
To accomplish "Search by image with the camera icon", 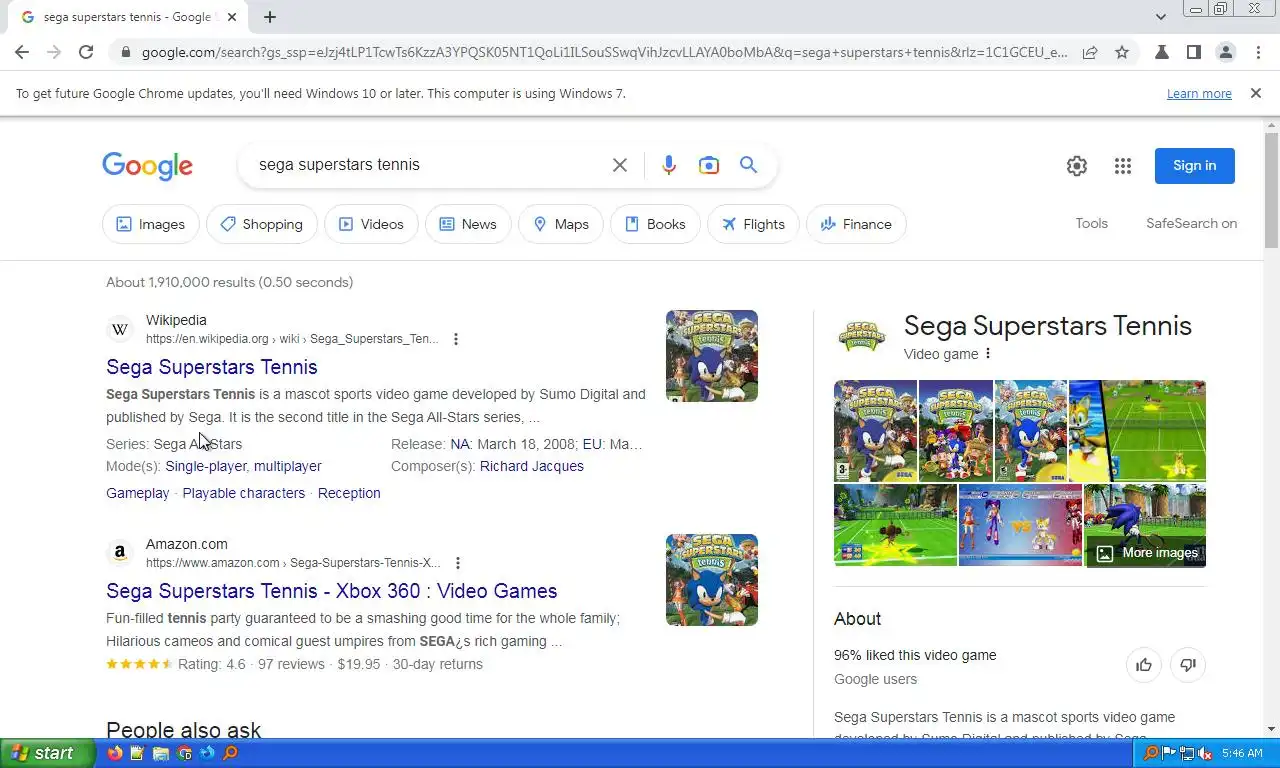I will [x=709, y=165].
